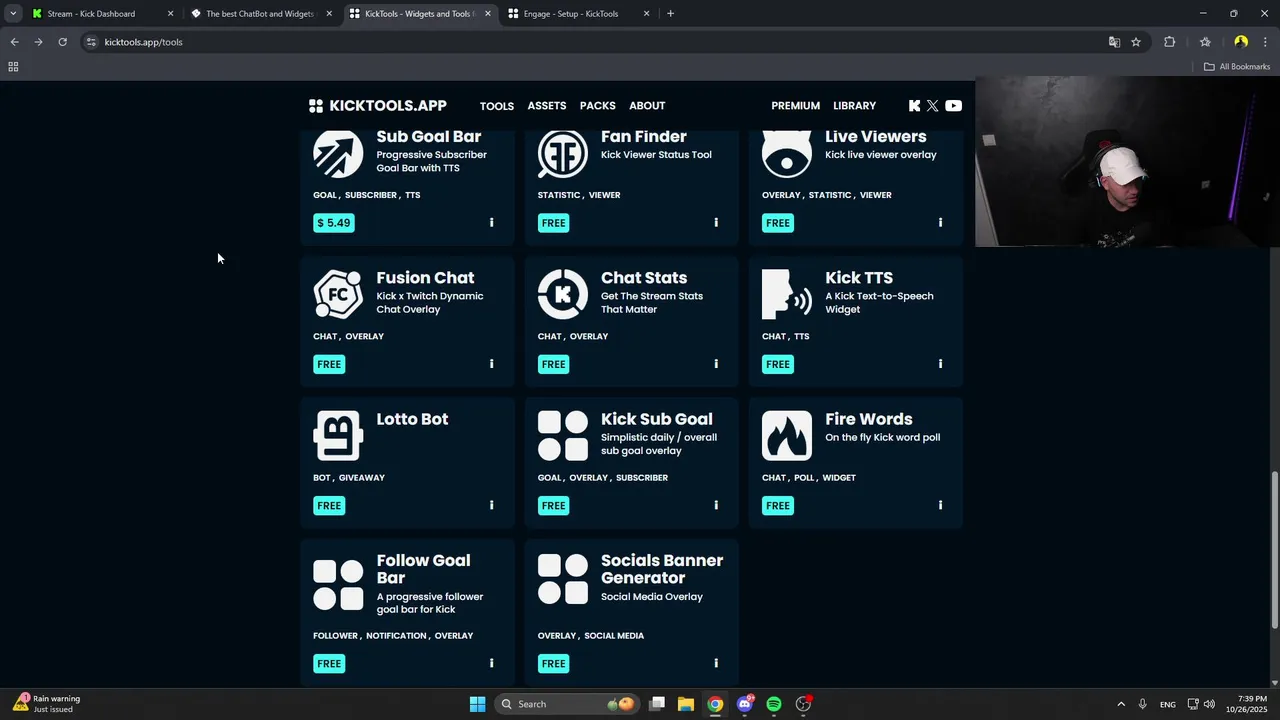Open the ASSETS nav menu
The image size is (1280, 720).
[x=547, y=106]
